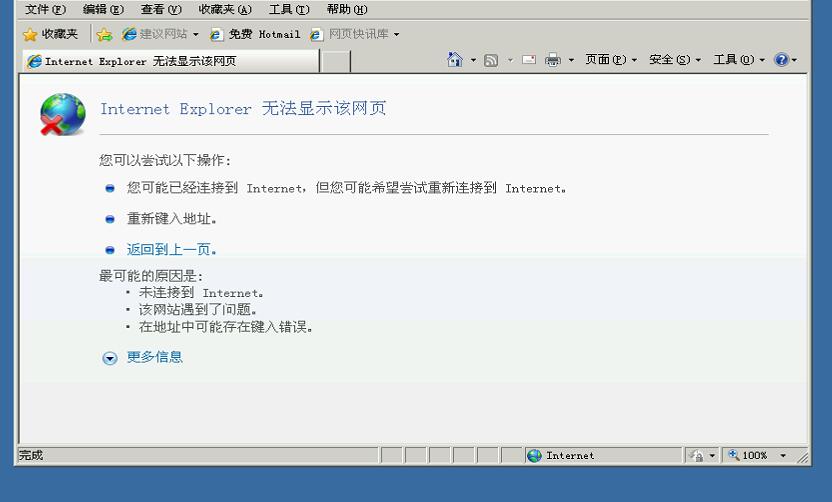The image size is (832, 502).
Task: Click the Home page icon
Action: [455, 59]
